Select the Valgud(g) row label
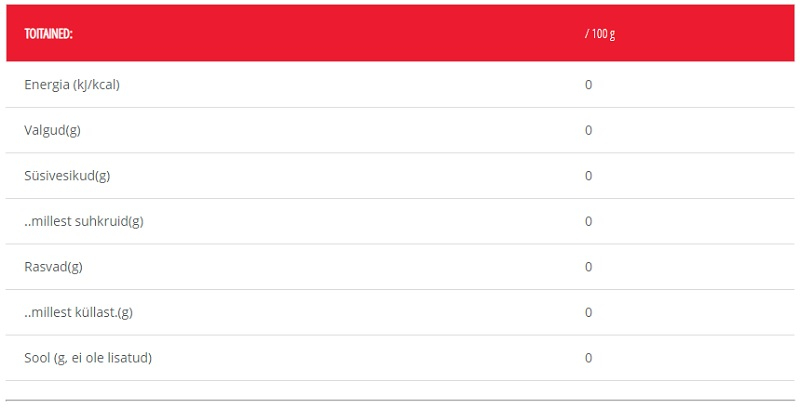Image resolution: width=800 pixels, height=408 pixels. tap(53, 130)
